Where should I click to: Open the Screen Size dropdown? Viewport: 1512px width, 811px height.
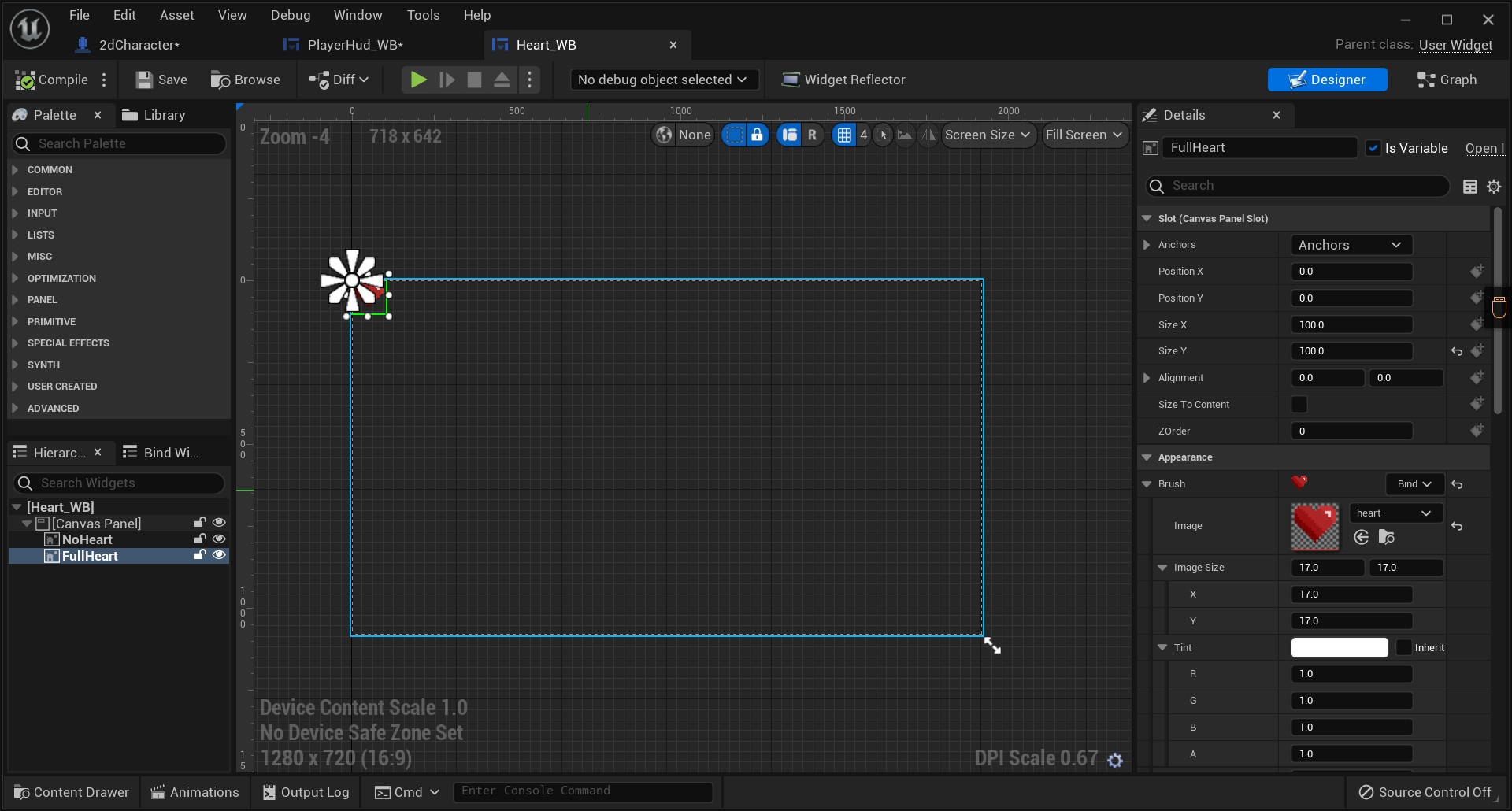coord(988,135)
